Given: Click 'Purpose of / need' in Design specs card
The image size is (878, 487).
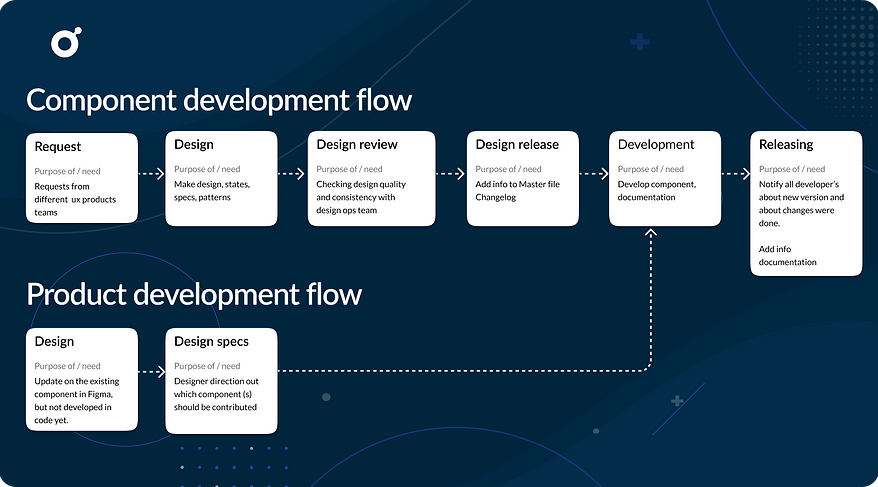Looking at the screenshot, I should pyautogui.click(x=207, y=366).
